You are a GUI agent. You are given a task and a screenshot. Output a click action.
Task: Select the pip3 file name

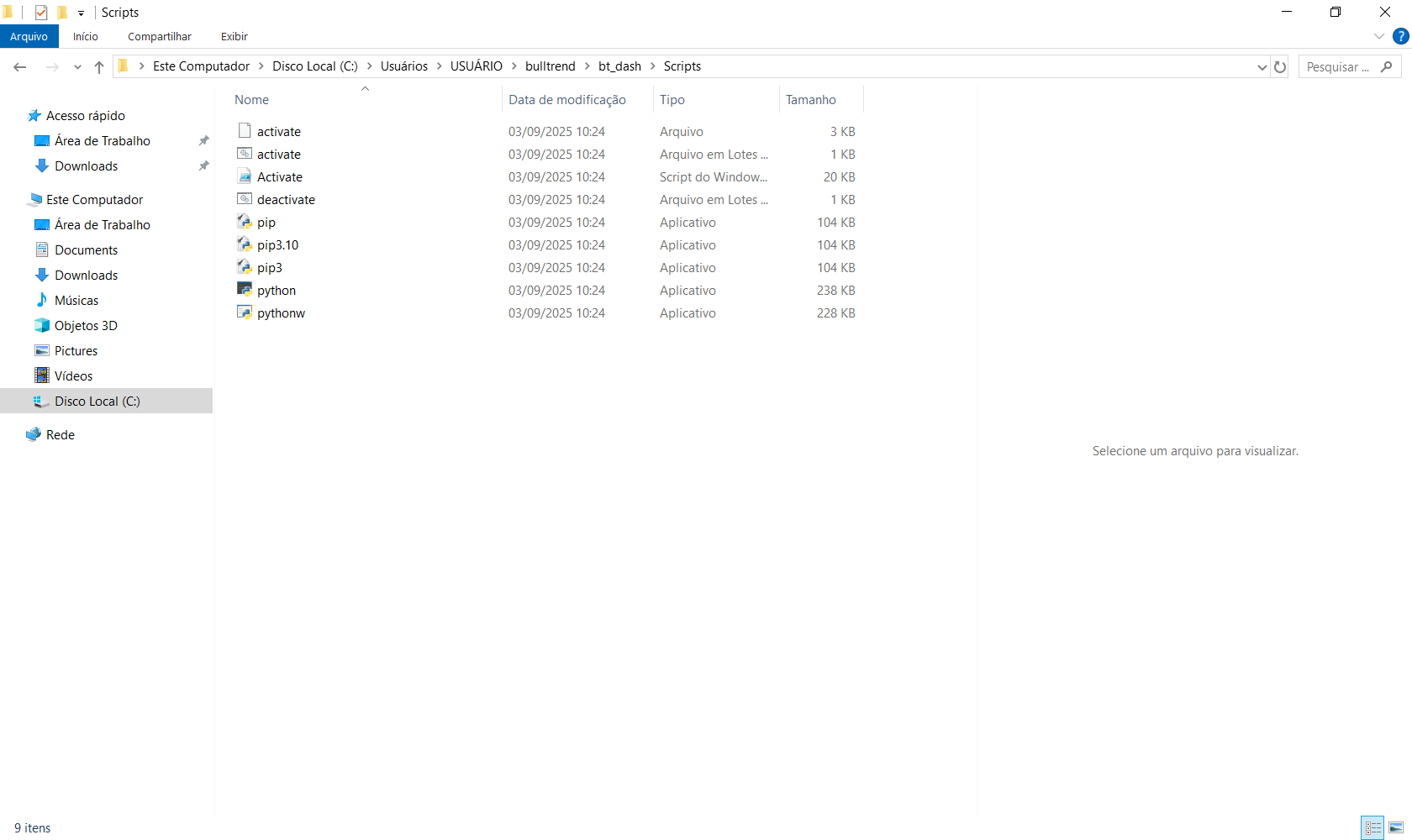coord(270,268)
